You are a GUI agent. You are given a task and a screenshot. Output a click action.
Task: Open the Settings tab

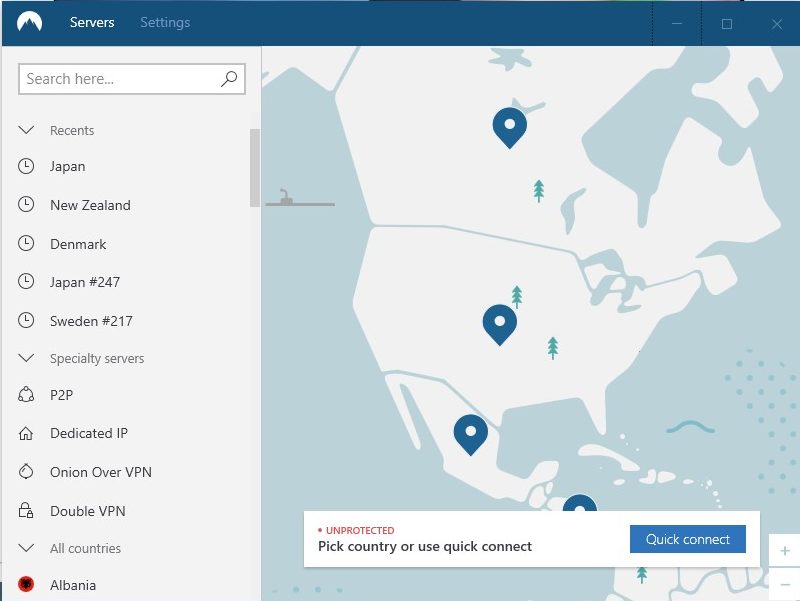tap(165, 22)
